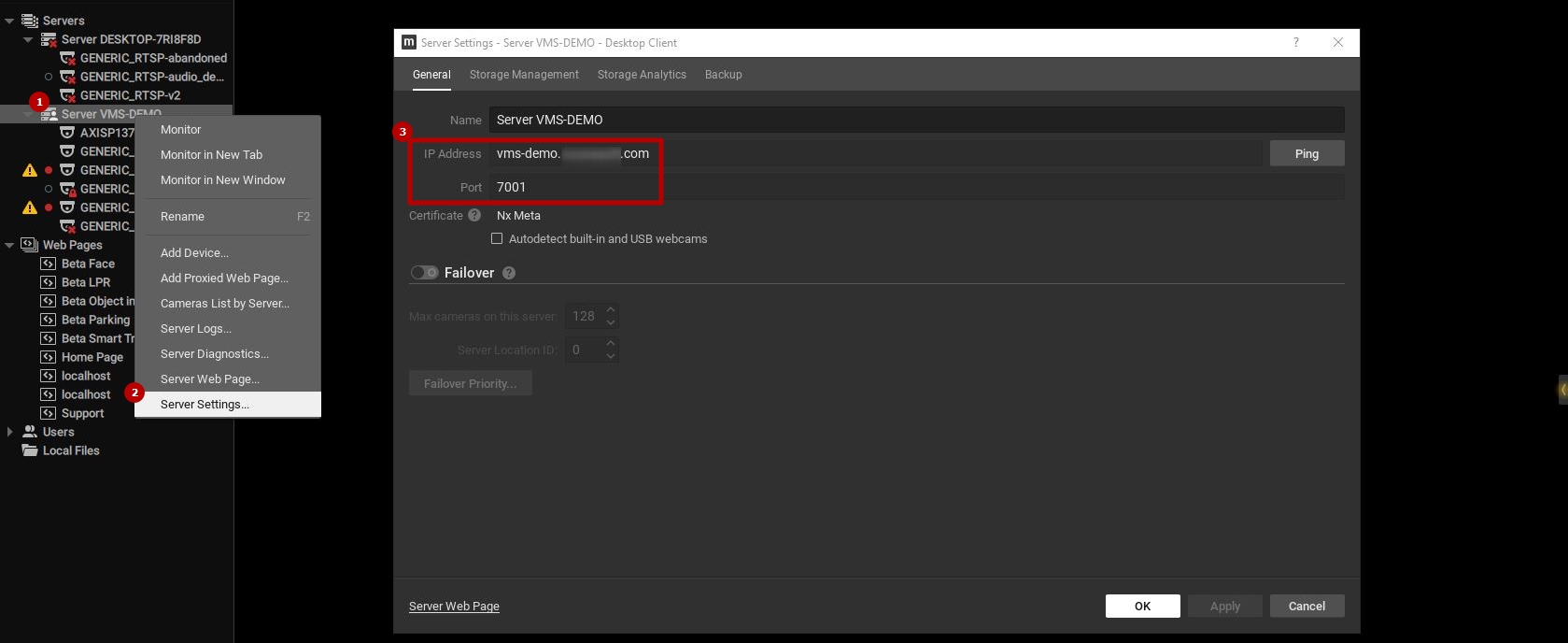Click the Apply button

pyautogui.click(x=1225, y=606)
